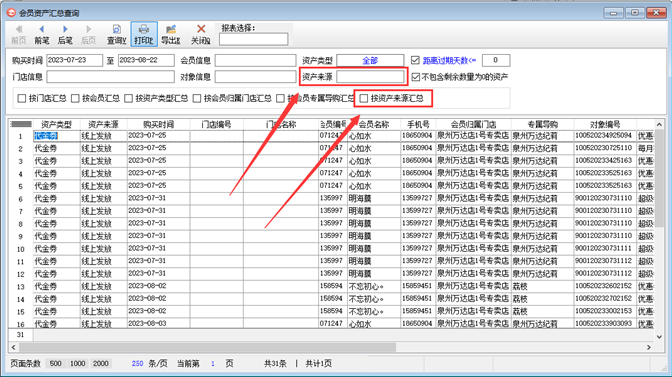Screen dimensions: 672x377
Task: Click the 250 条/页 page size value
Action: [x=137, y=364]
